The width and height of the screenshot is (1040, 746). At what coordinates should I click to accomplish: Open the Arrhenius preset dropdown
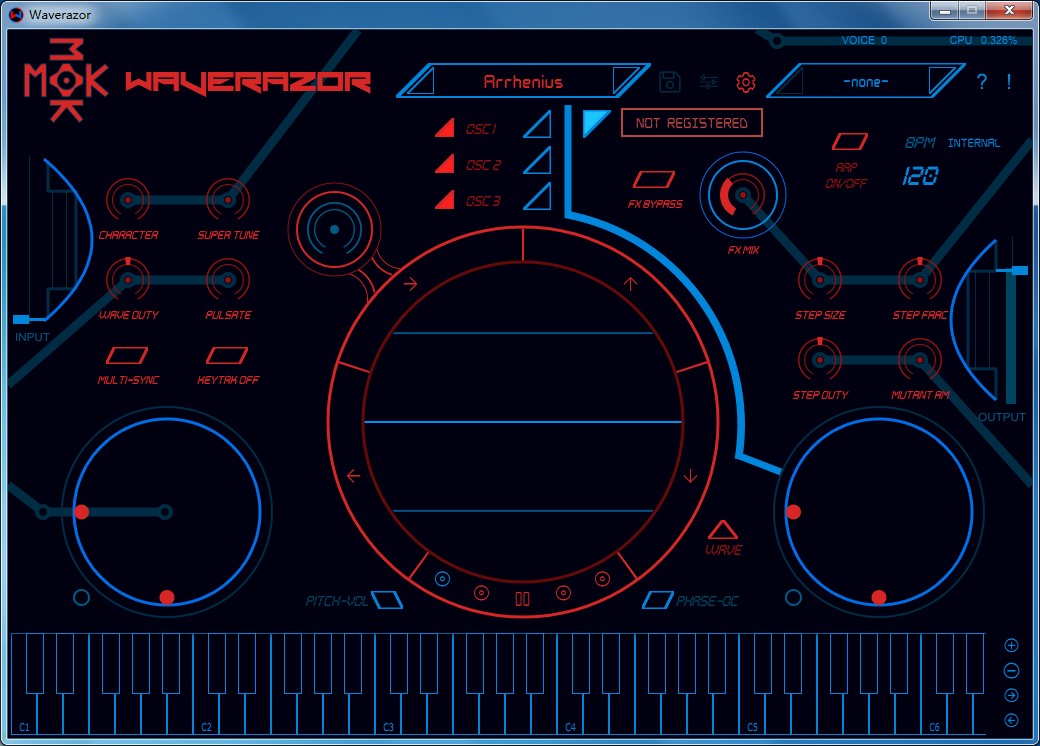[x=525, y=82]
